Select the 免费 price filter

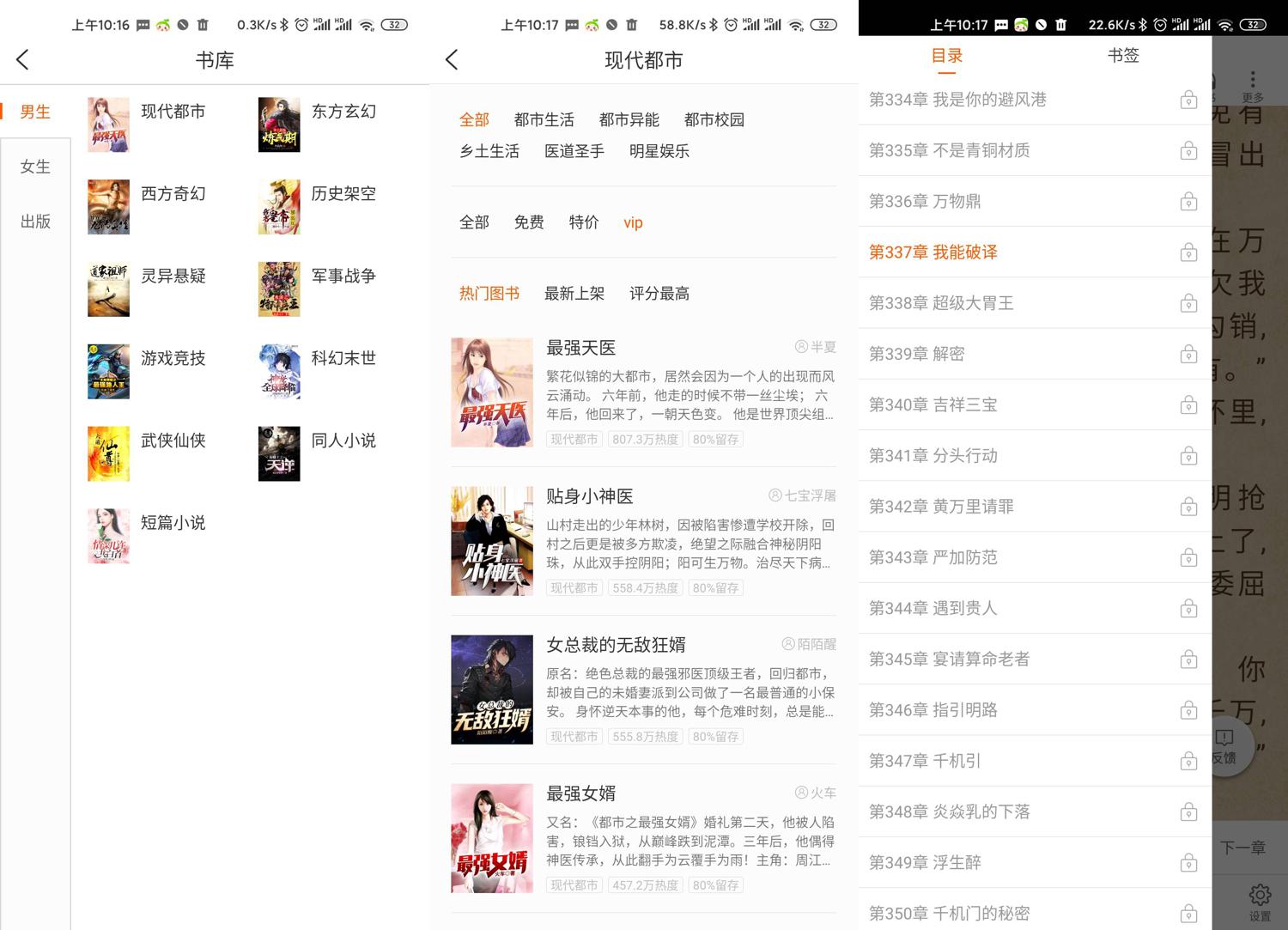(x=529, y=222)
